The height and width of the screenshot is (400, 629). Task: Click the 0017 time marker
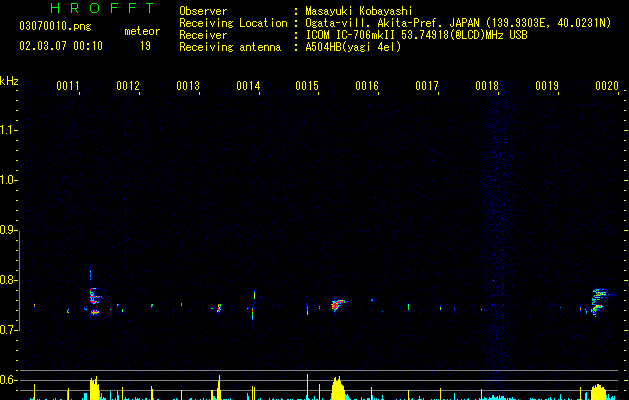[x=427, y=86]
